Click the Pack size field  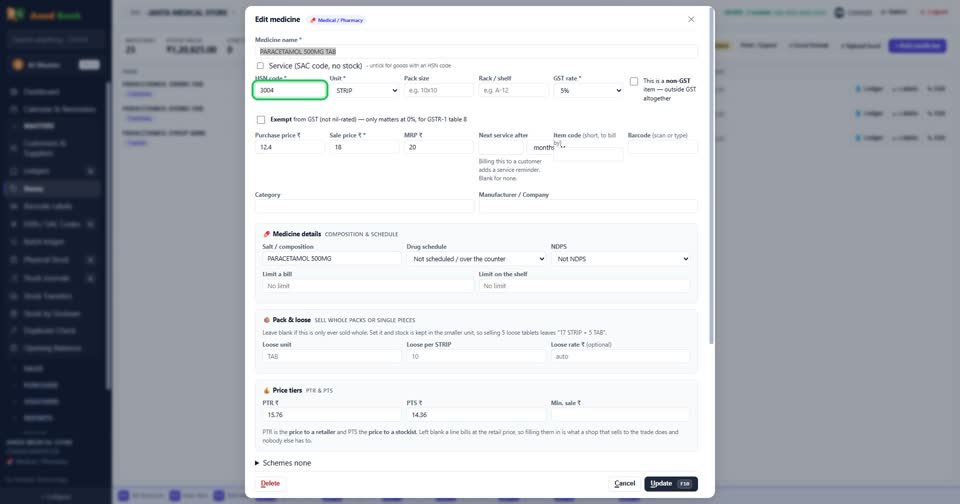click(439, 91)
